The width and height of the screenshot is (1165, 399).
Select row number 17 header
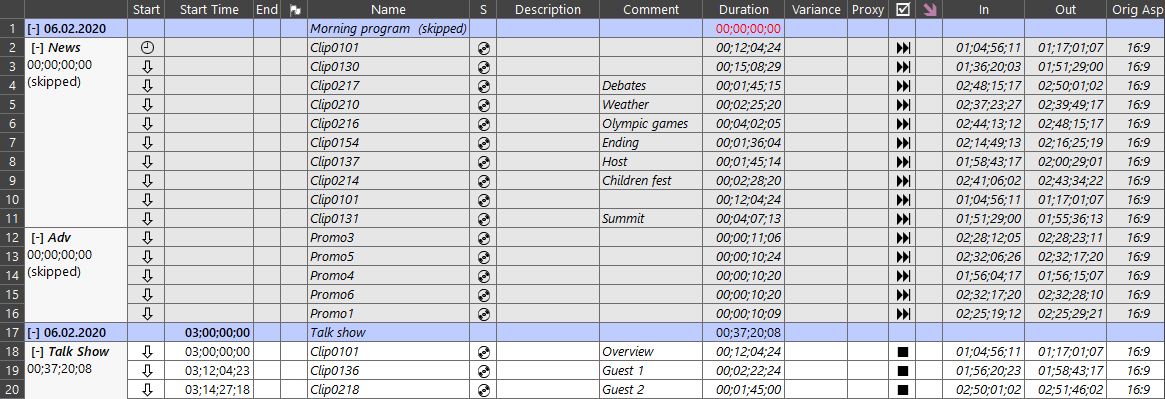pos(13,333)
